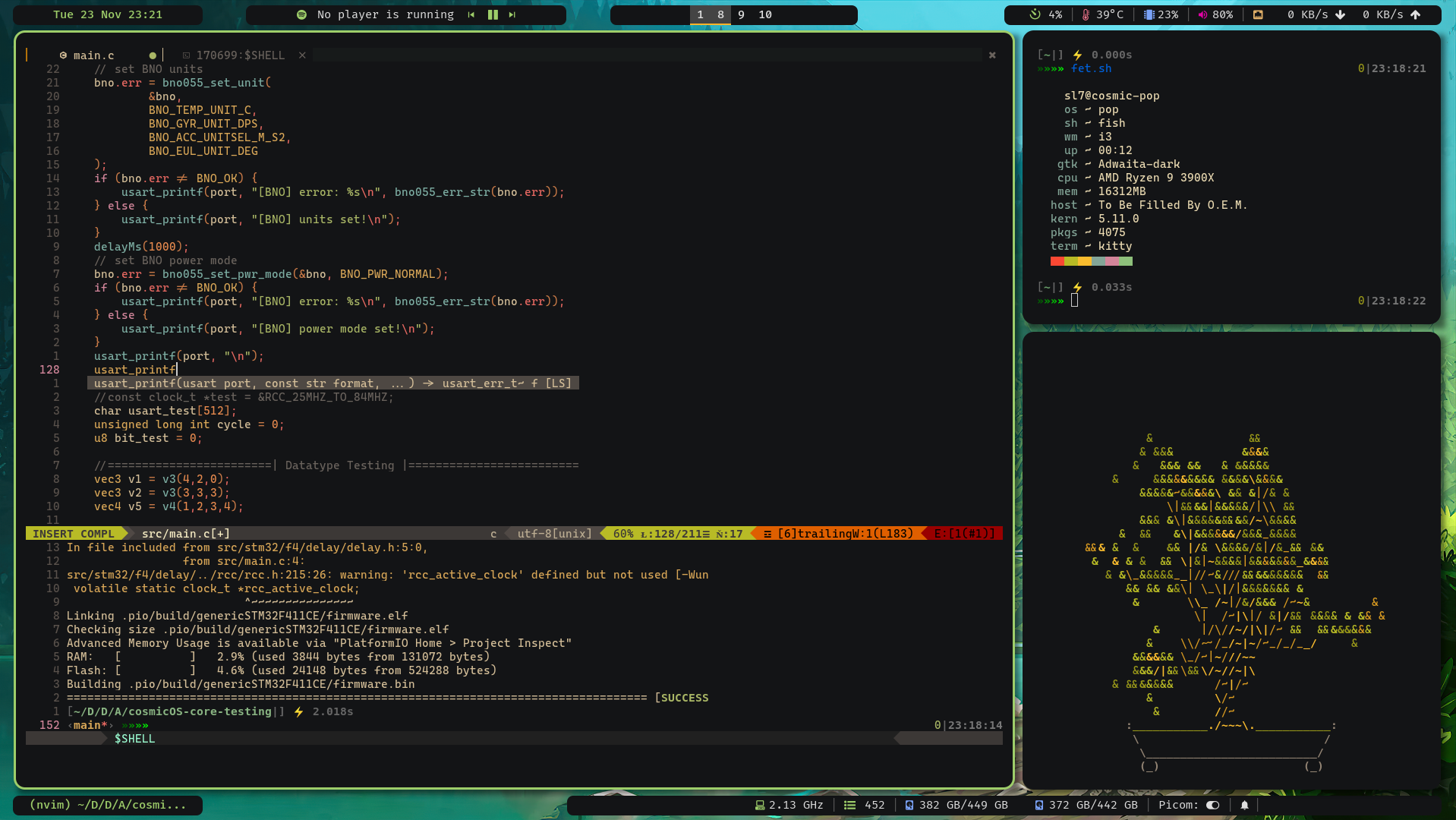Screen dimensions: 1456x820
Task: Click the lightning bolt icon beside 0.000s
Action: pyautogui.click(x=1077, y=55)
